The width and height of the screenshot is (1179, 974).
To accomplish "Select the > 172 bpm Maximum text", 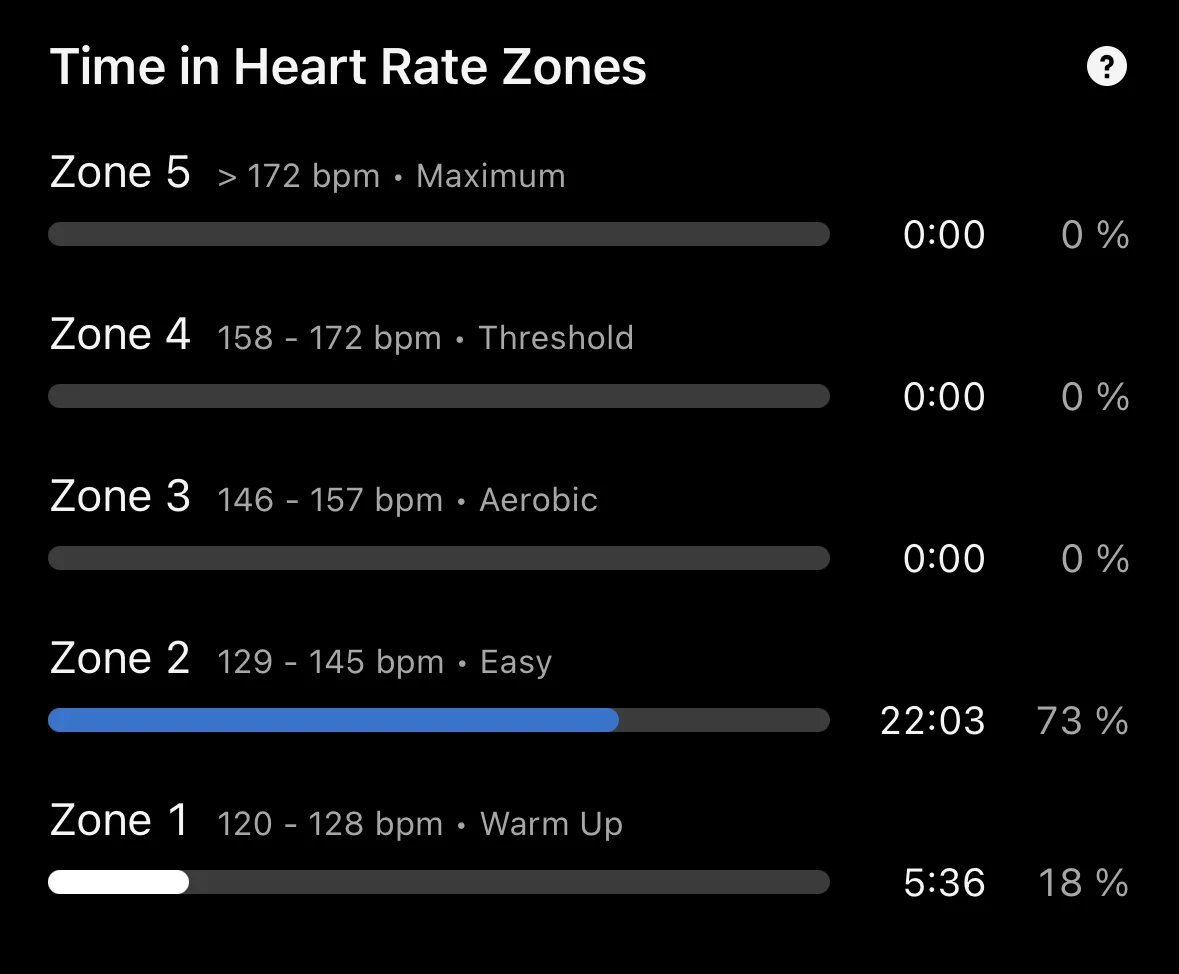I will pos(392,177).
